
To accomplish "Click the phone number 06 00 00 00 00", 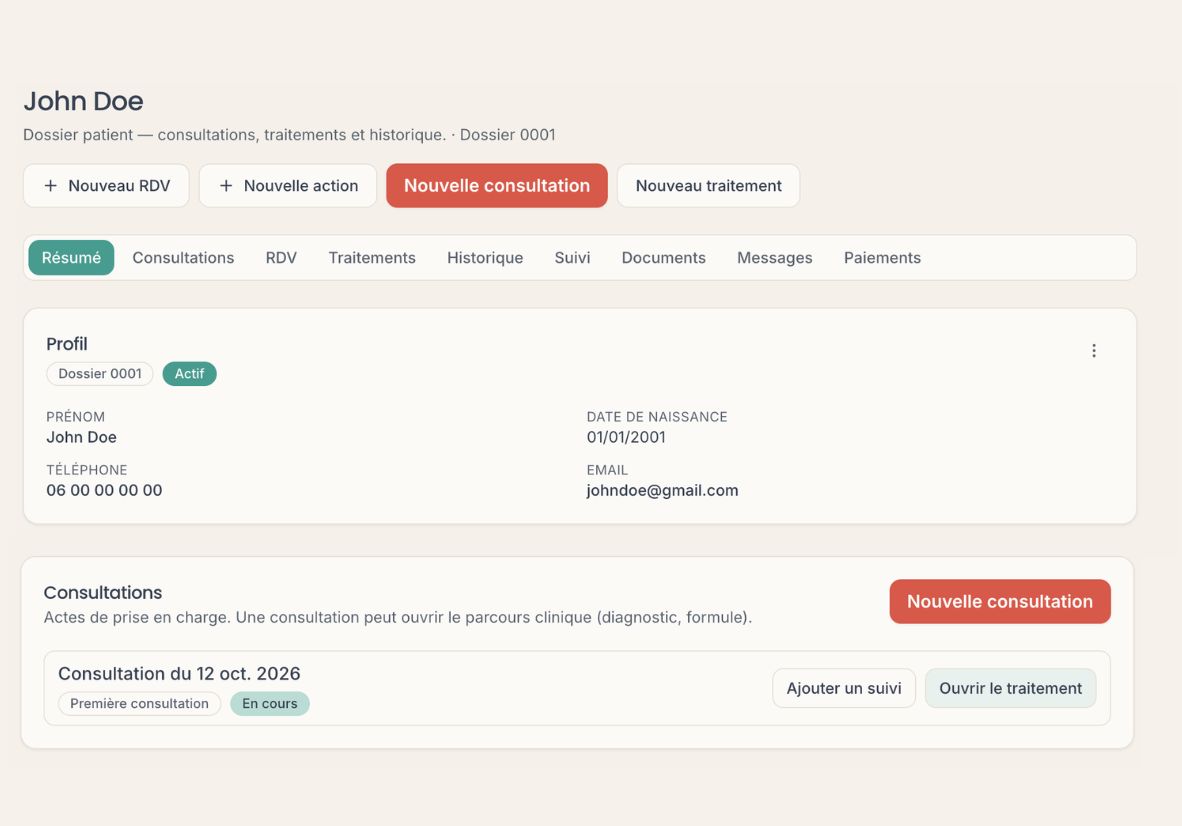I will tap(104, 490).
